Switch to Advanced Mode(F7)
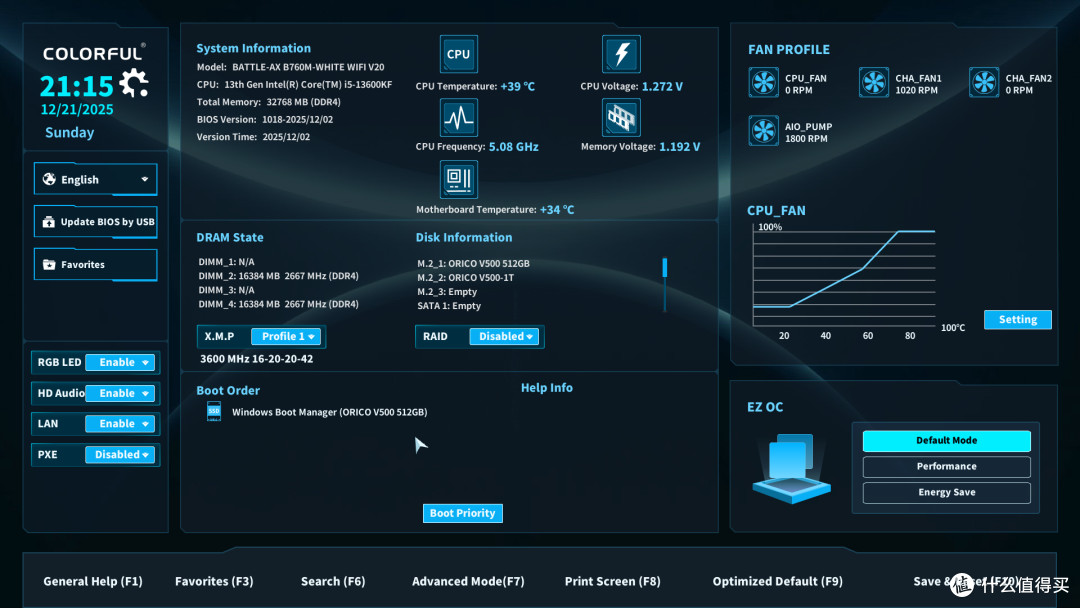The image size is (1080, 608). (468, 581)
